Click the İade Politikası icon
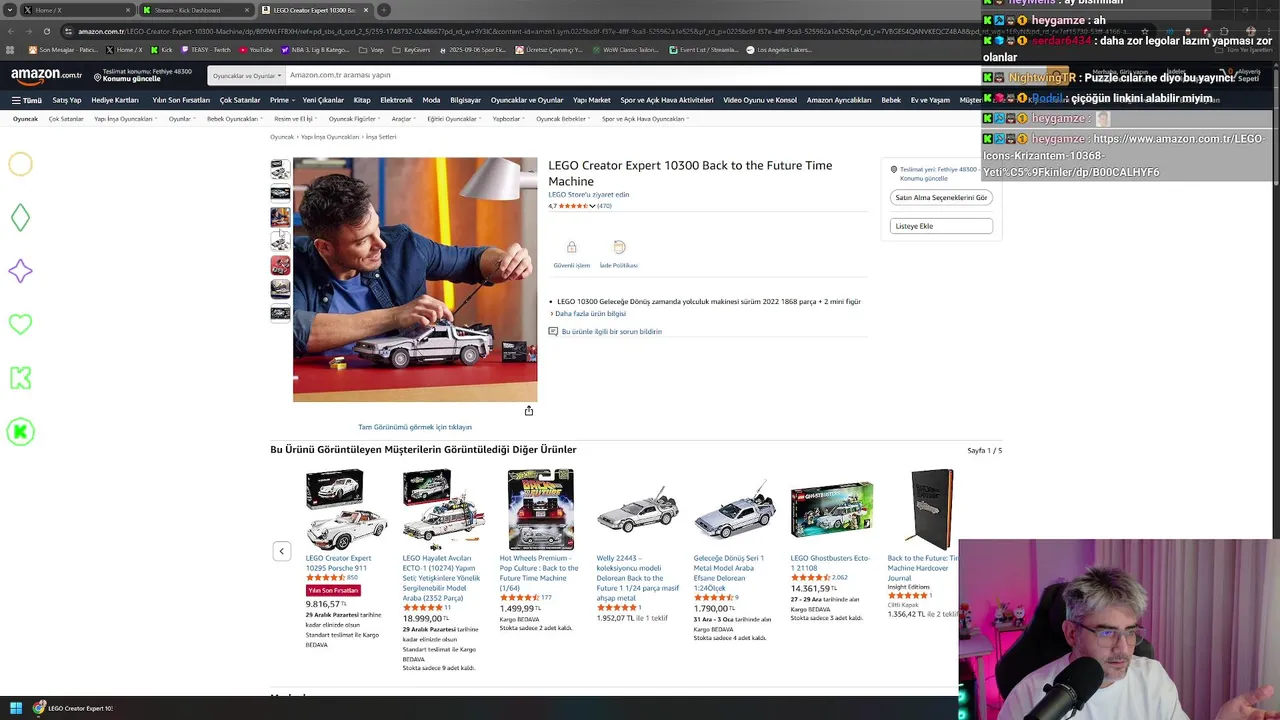The image size is (1280, 720). click(619, 247)
